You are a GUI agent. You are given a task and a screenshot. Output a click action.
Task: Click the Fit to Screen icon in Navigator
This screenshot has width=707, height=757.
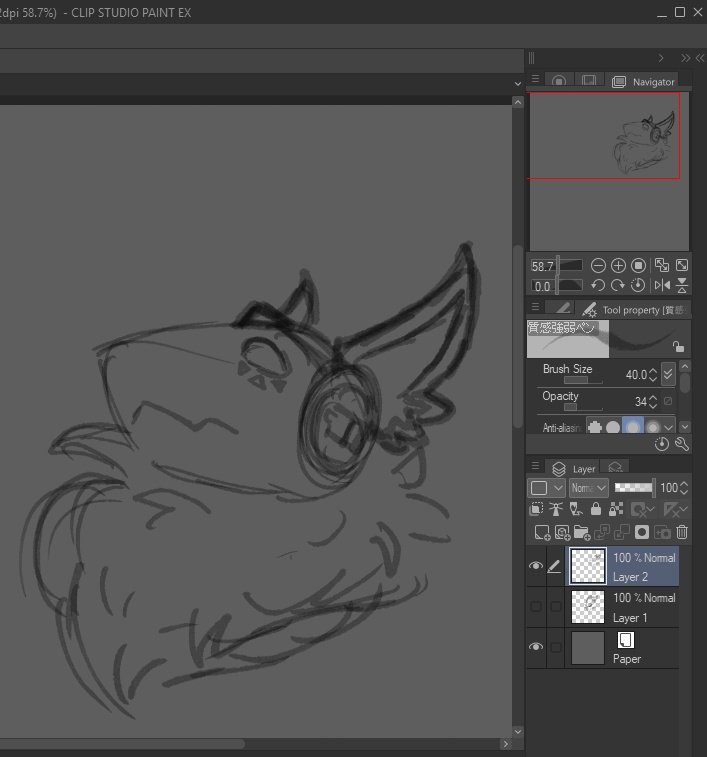(682, 265)
